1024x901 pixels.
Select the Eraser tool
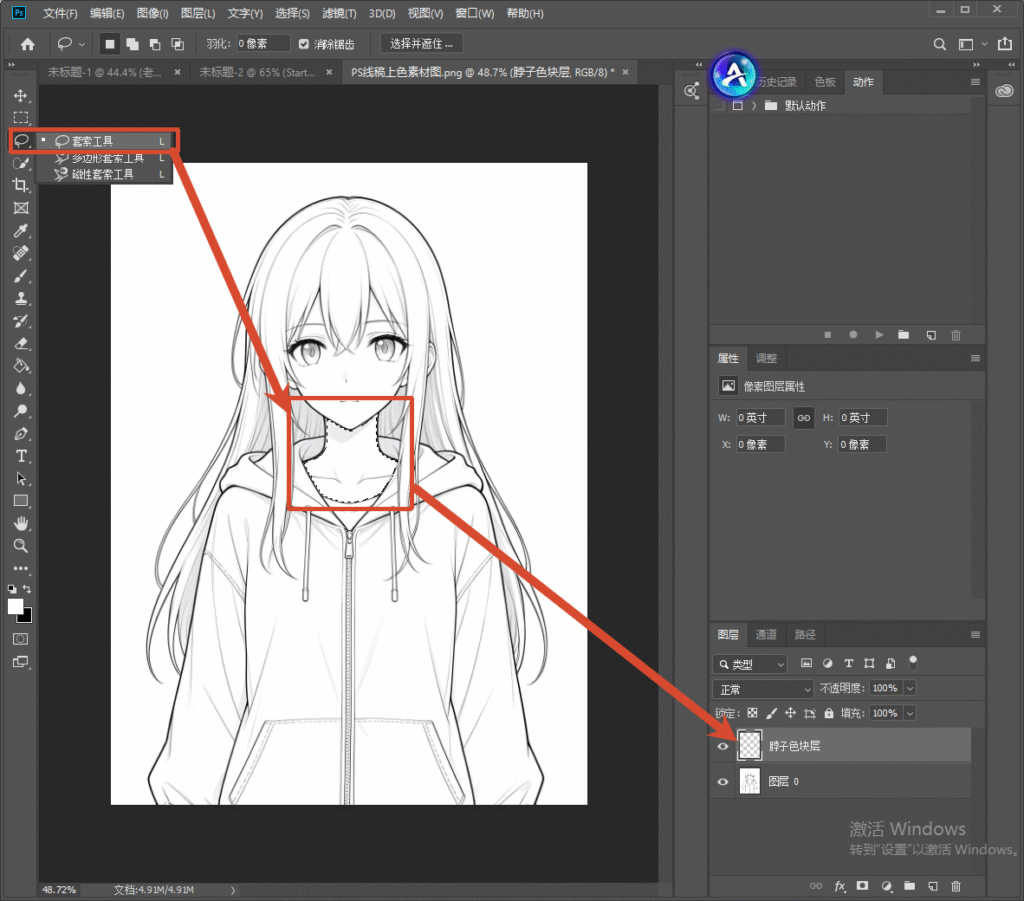[21, 343]
